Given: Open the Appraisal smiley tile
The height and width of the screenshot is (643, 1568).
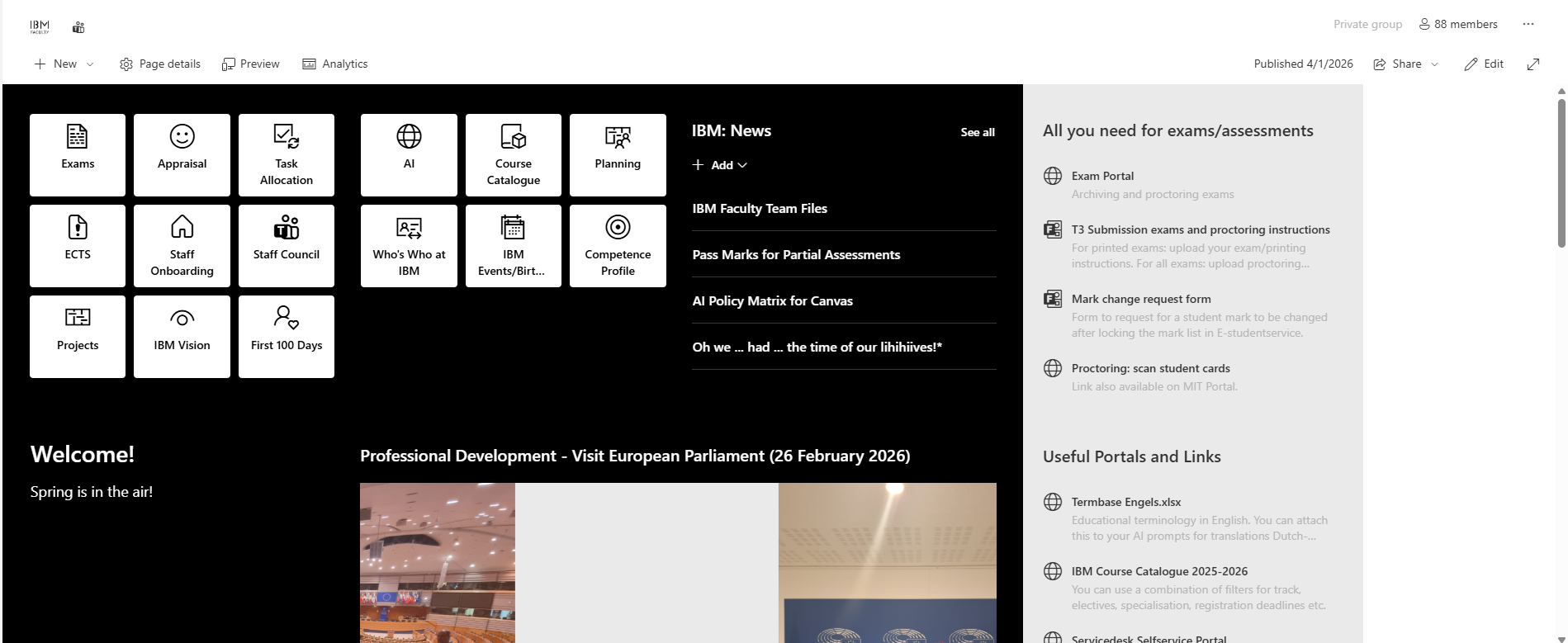Looking at the screenshot, I should (182, 155).
